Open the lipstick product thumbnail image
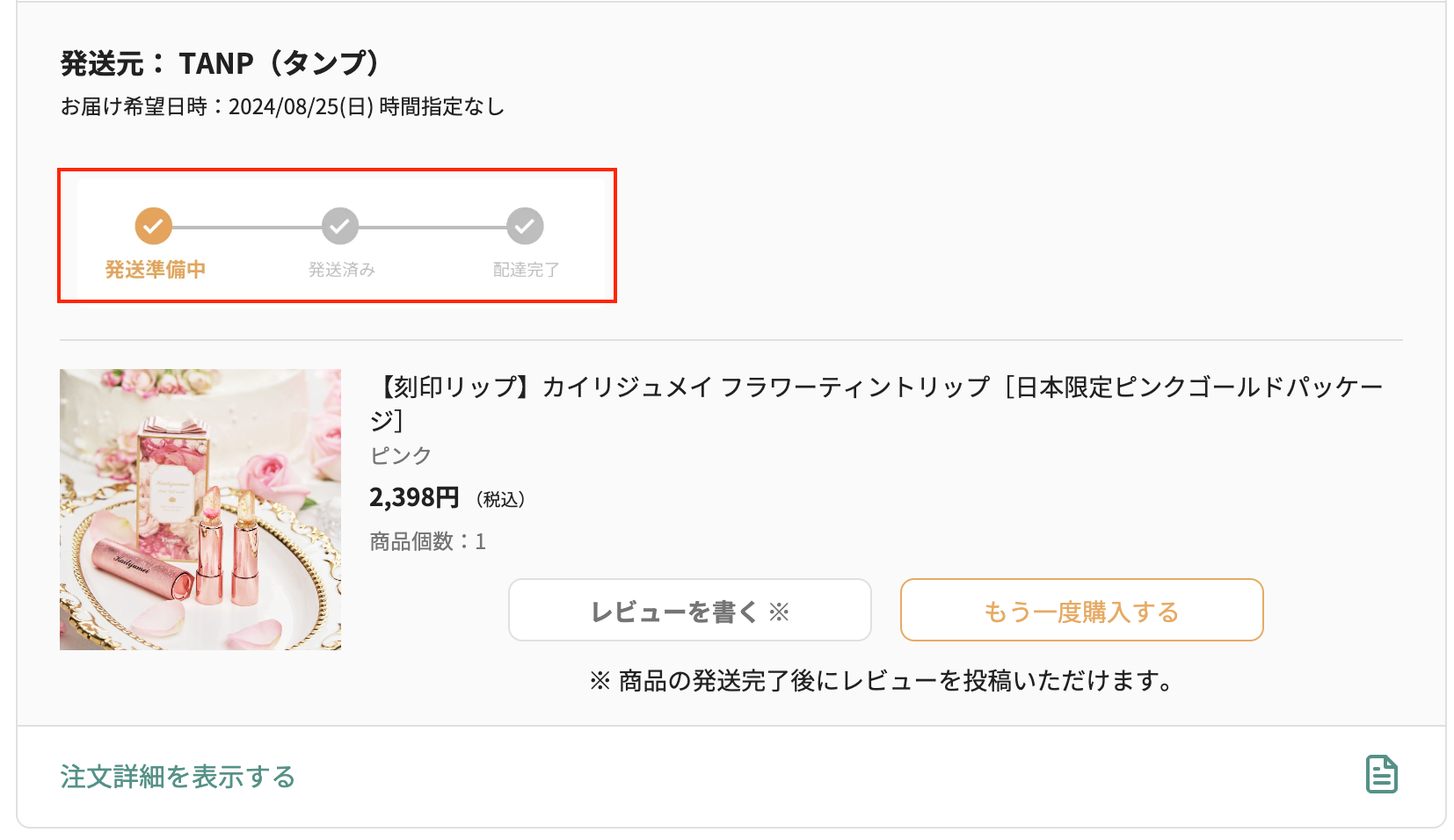 (x=200, y=510)
